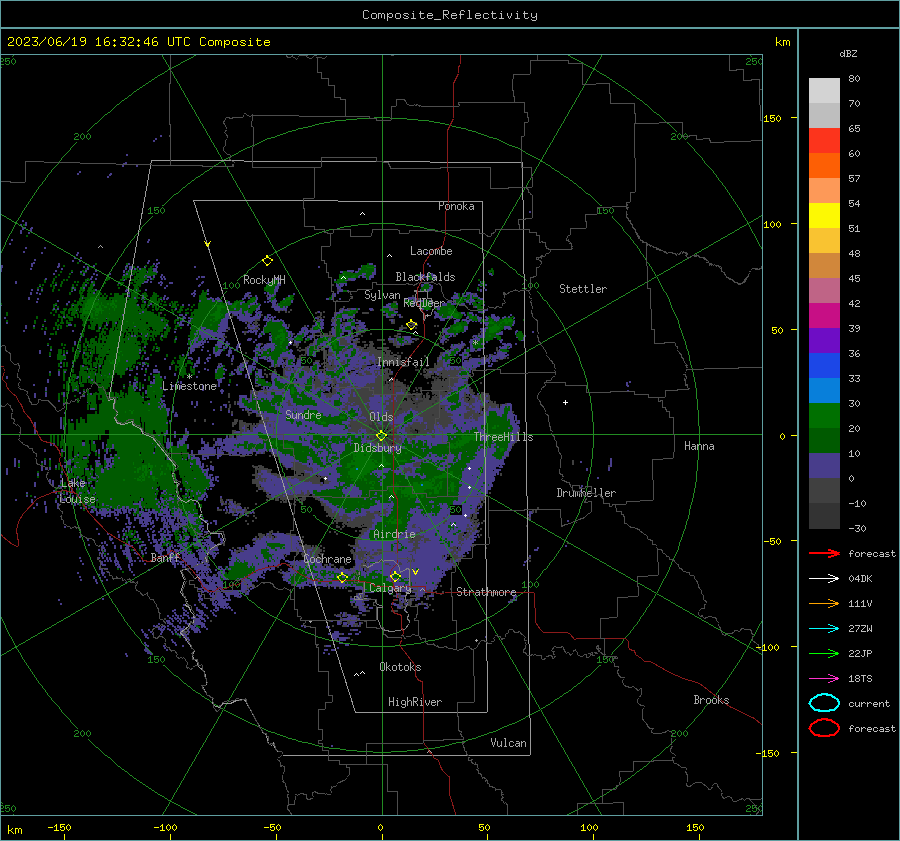Select the red 60-65 dBZ color swatch
Screen dimensions: 900x841
point(824,141)
